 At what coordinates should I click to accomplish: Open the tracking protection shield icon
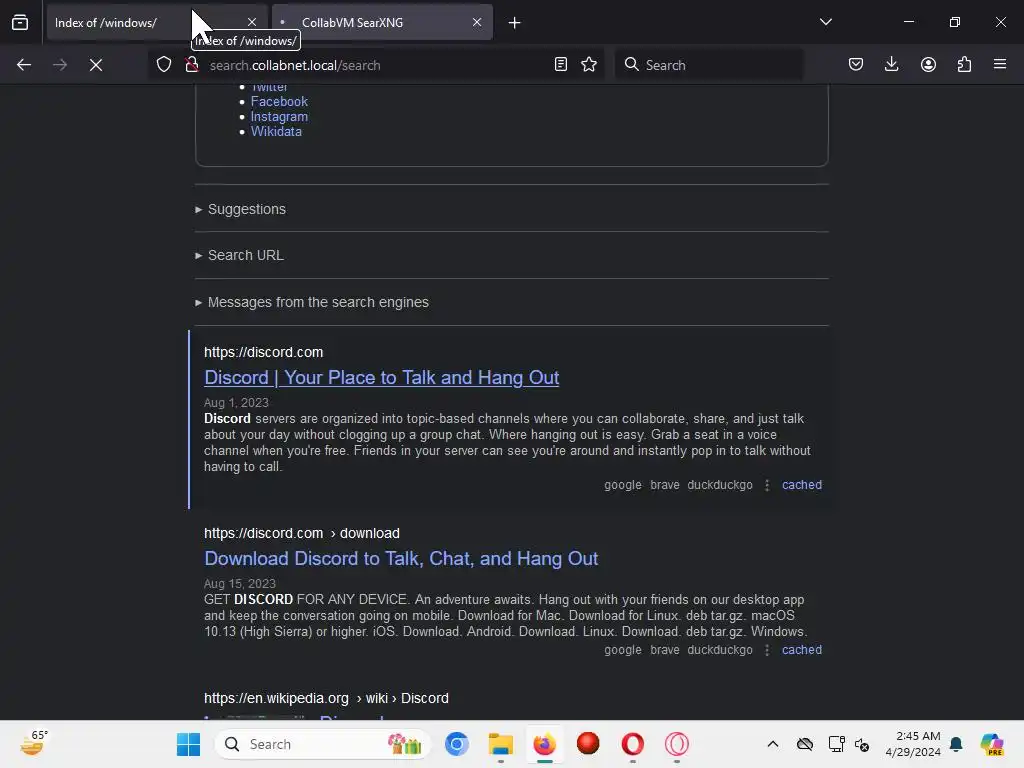click(x=164, y=65)
